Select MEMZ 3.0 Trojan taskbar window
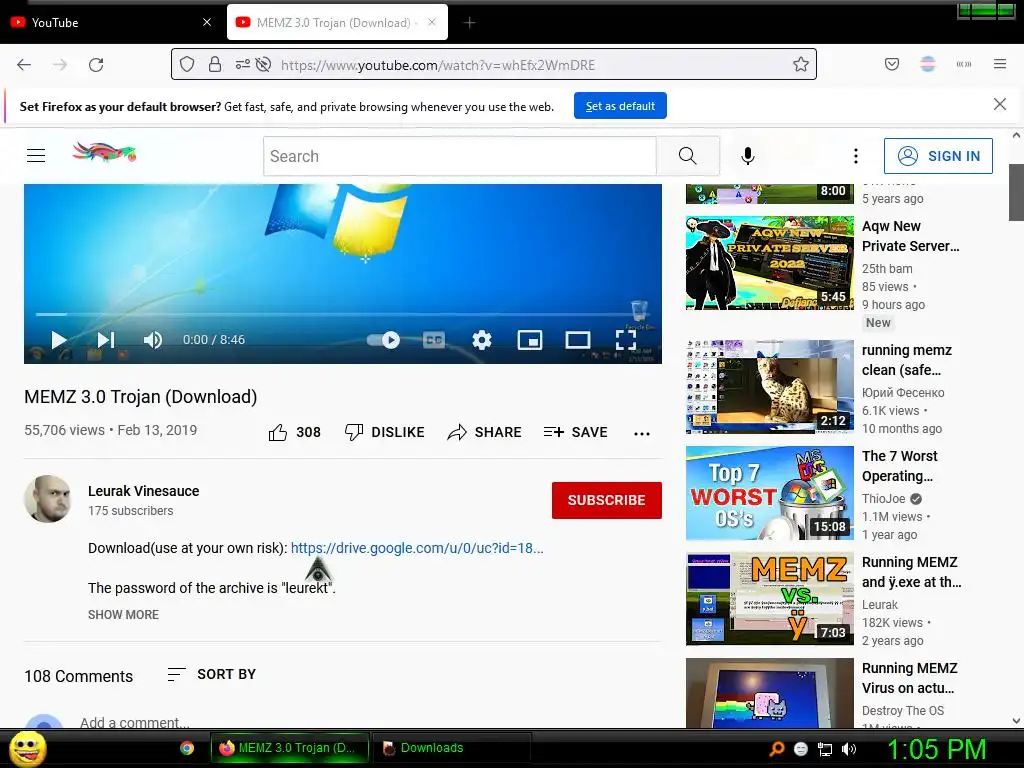 tap(289, 748)
